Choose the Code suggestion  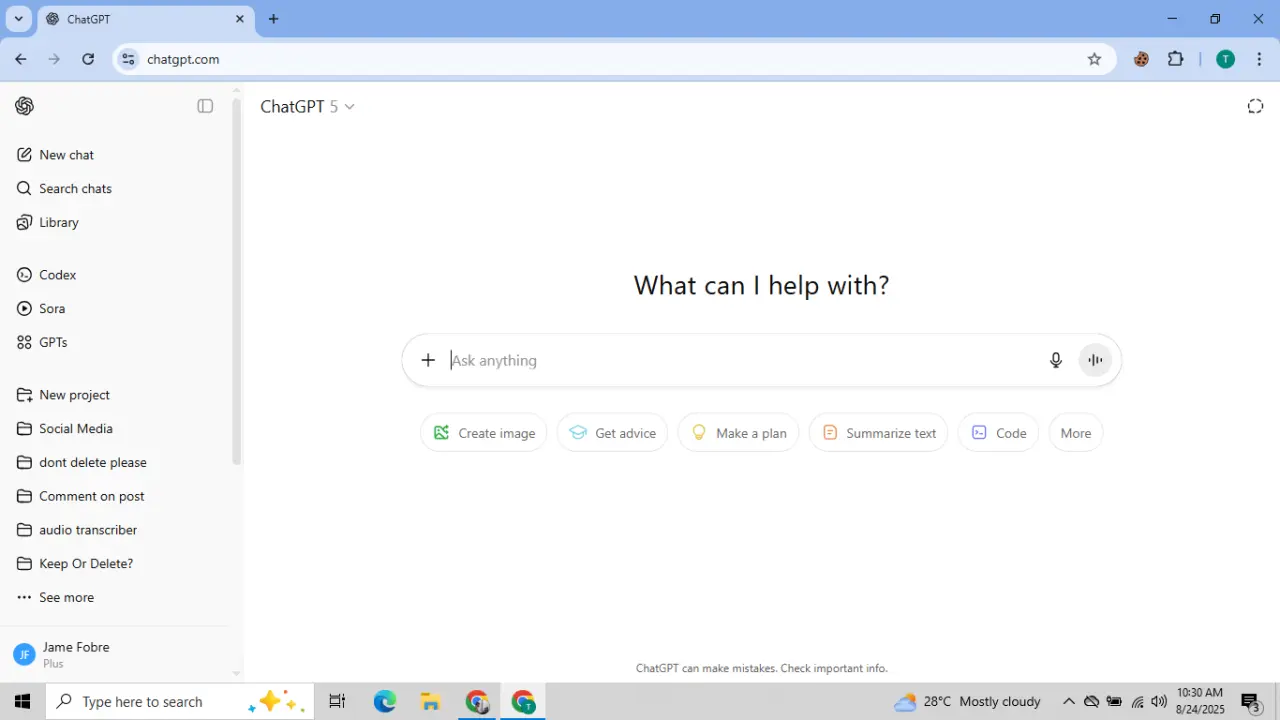998,433
